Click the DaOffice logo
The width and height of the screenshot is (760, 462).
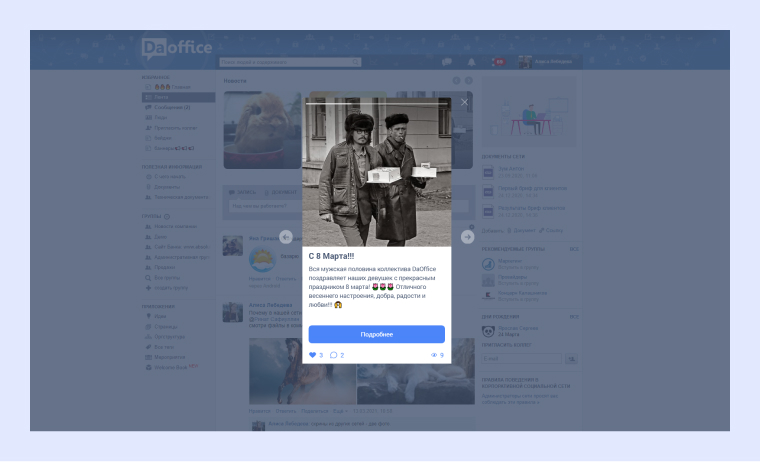(177, 48)
